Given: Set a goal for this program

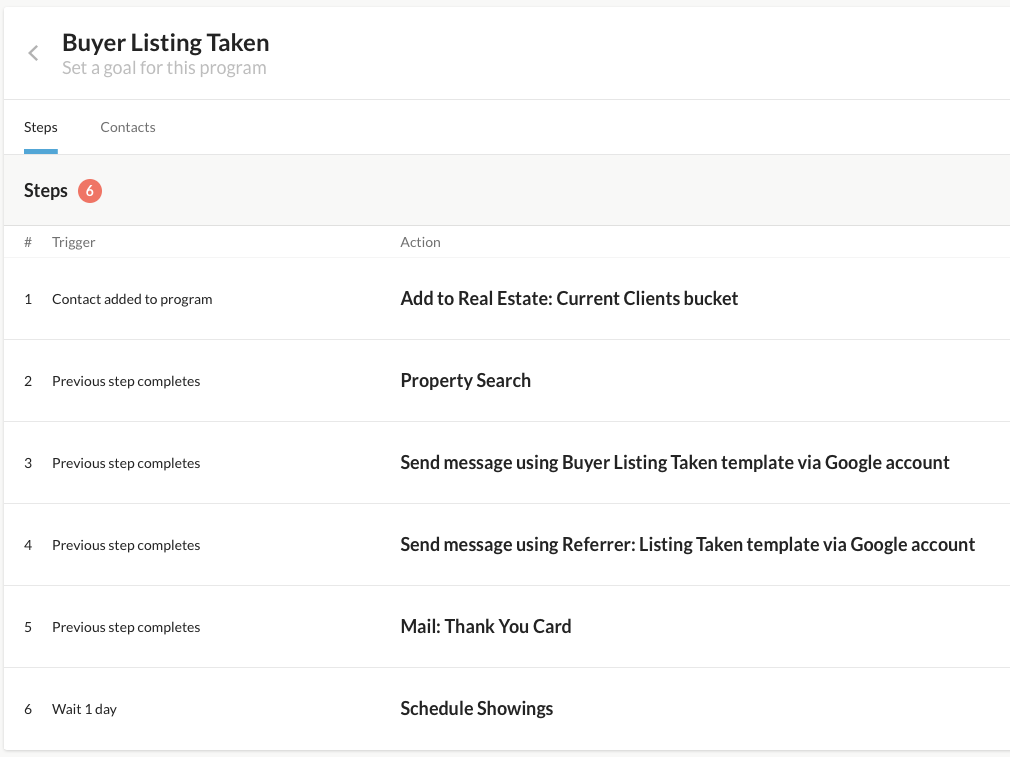Looking at the screenshot, I should pyautogui.click(x=164, y=68).
